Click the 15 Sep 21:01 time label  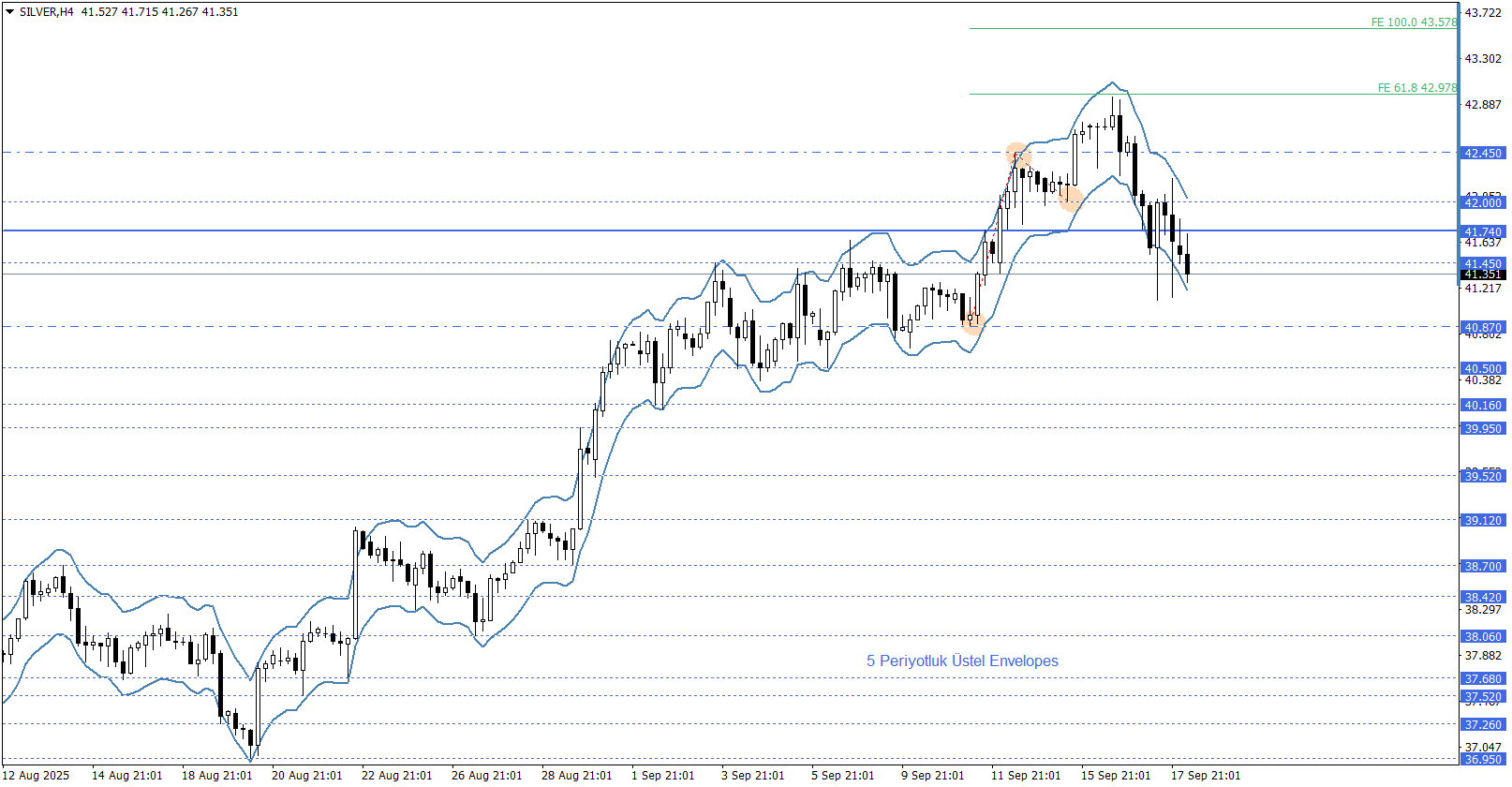(1116, 776)
